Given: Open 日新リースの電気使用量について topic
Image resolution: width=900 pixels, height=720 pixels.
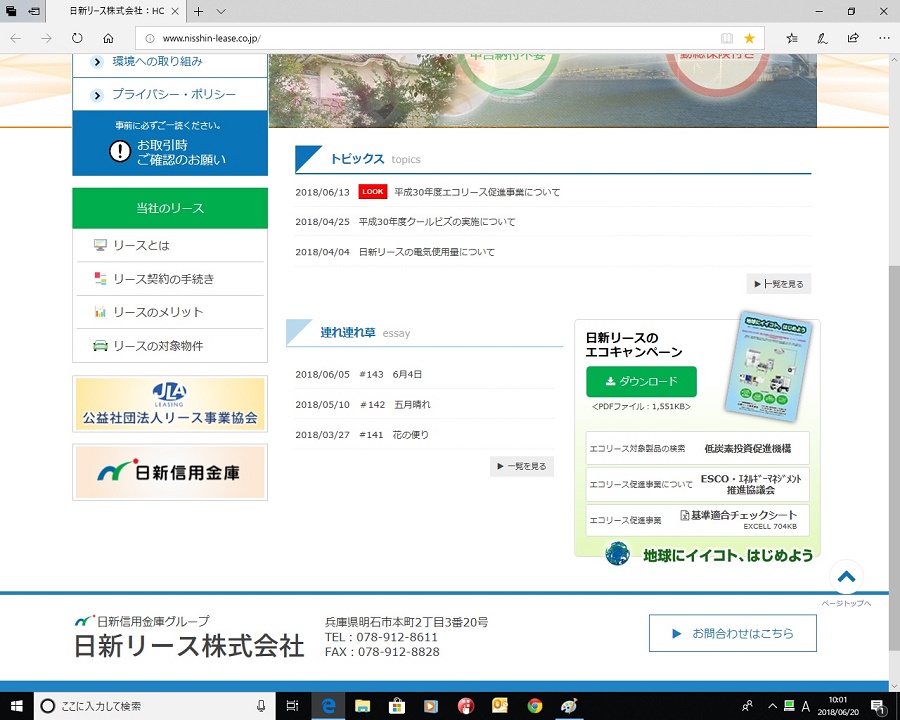Looking at the screenshot, I should [426, 252].
